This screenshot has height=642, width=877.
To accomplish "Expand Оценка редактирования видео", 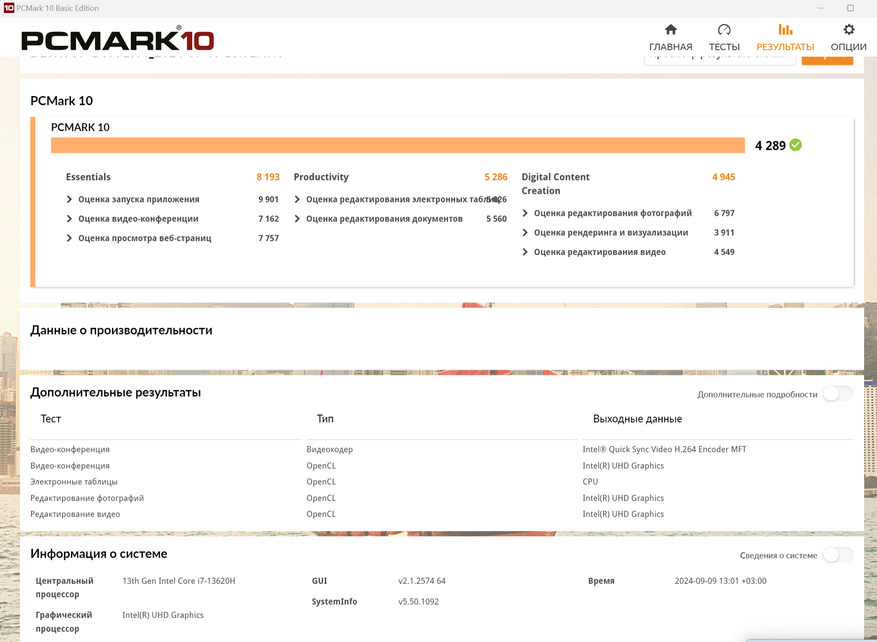I will [x=525, y=252].
